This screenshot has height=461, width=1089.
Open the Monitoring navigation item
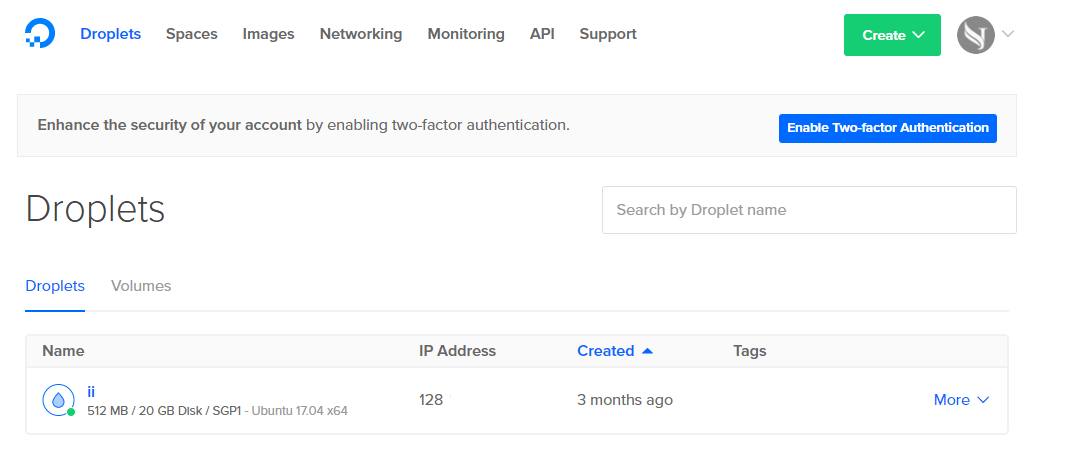[x=466, y=34]
